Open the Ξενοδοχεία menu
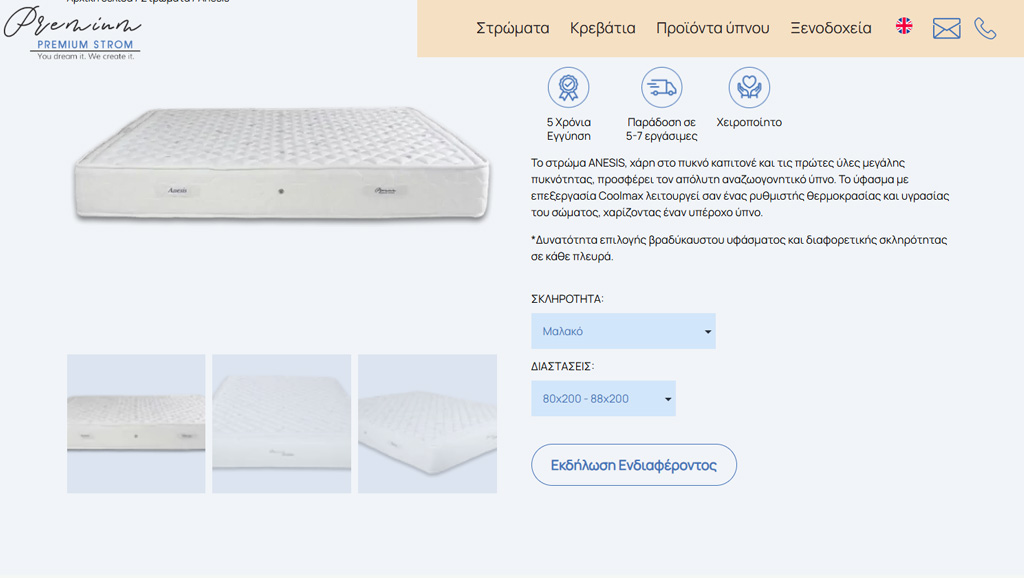Screen dimensions: 1024x578 coord(831,28)
